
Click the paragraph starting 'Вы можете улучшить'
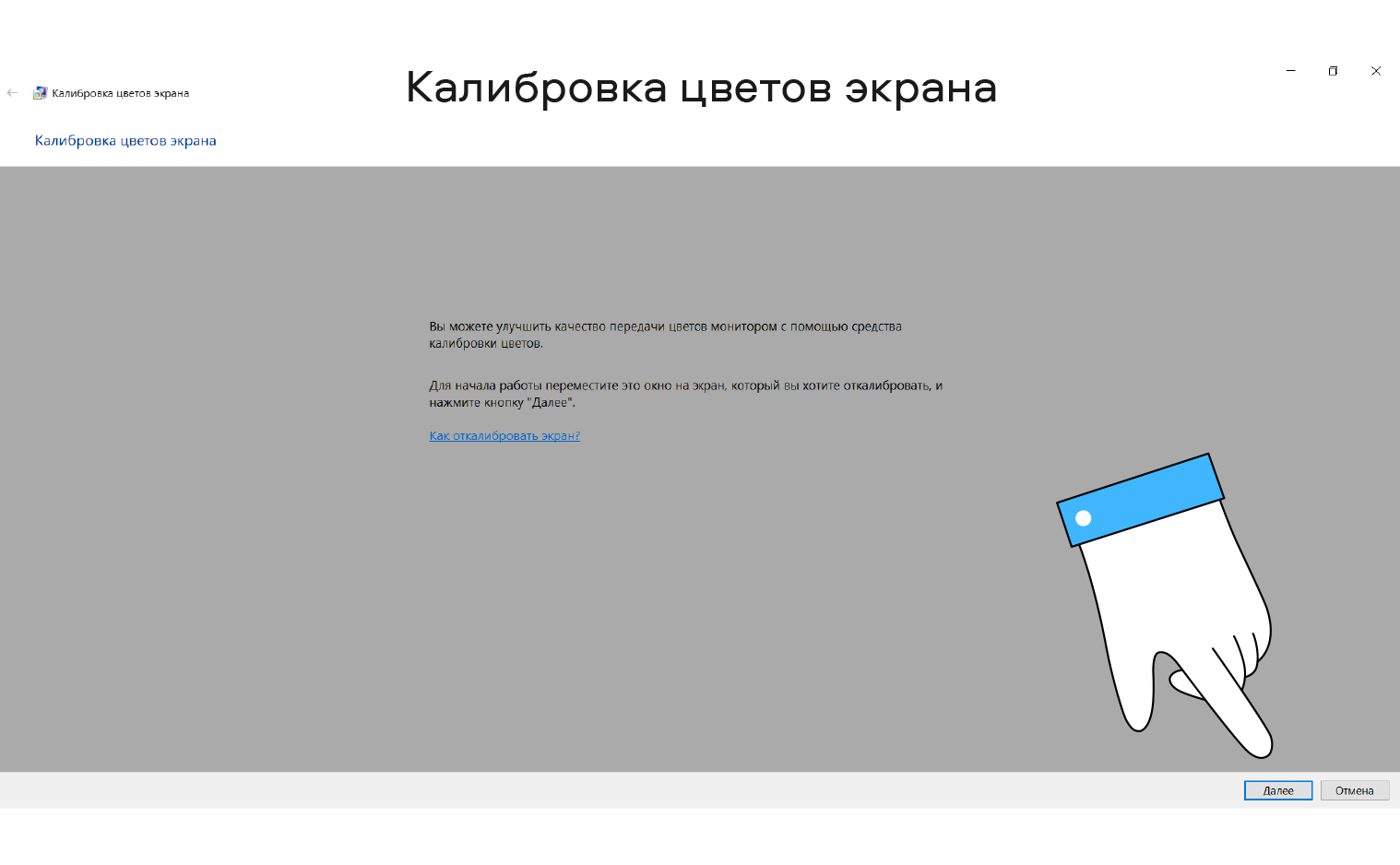coord(664,335)
